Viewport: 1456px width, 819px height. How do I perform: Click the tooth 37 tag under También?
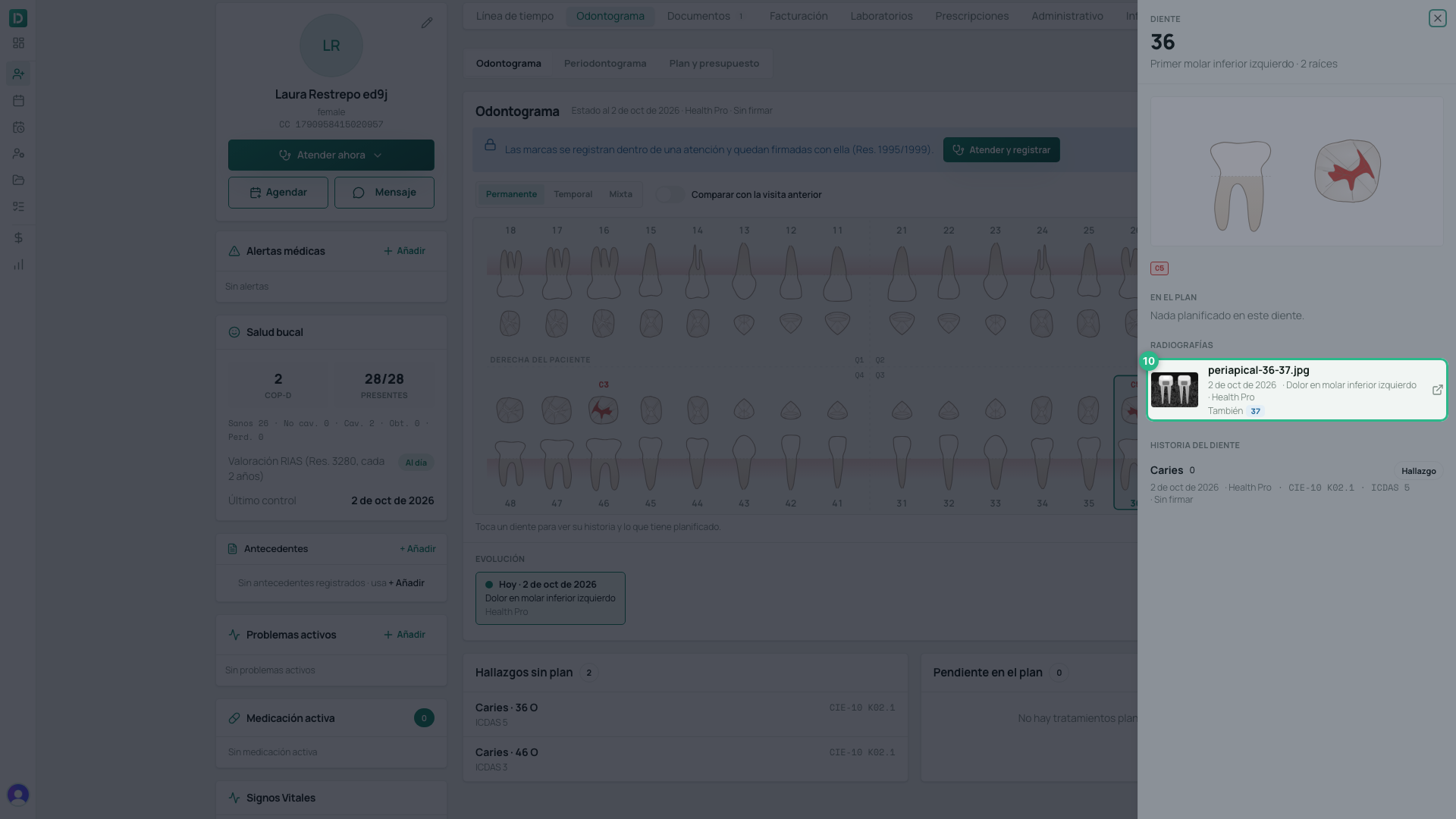coord(1255,411)
